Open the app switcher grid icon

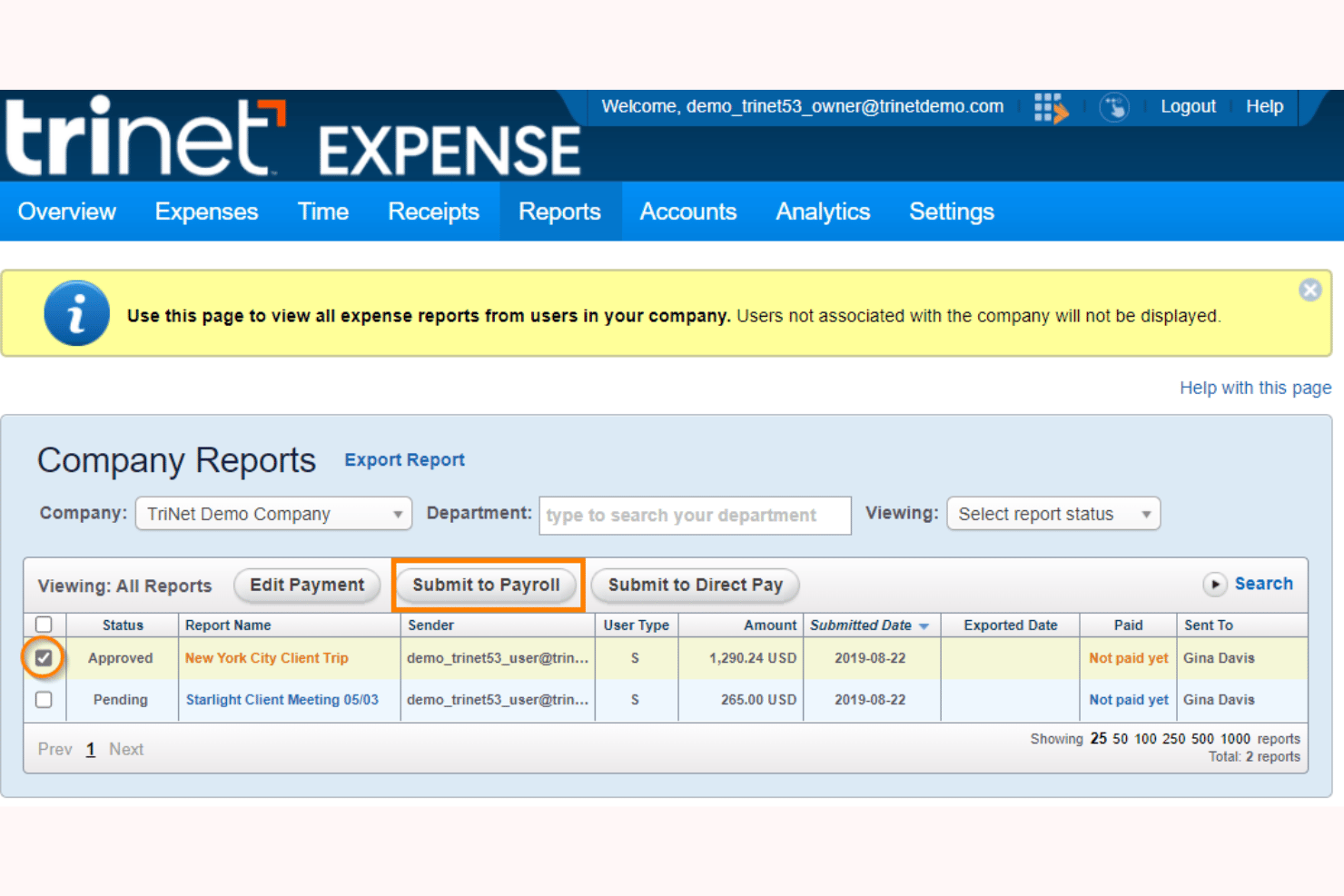1051,108
